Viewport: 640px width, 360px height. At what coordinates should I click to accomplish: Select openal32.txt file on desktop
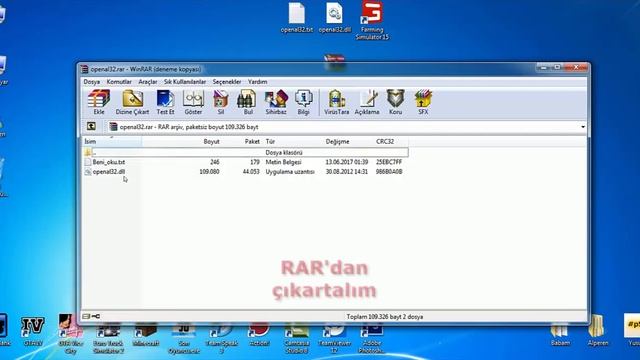click(297, 17)
